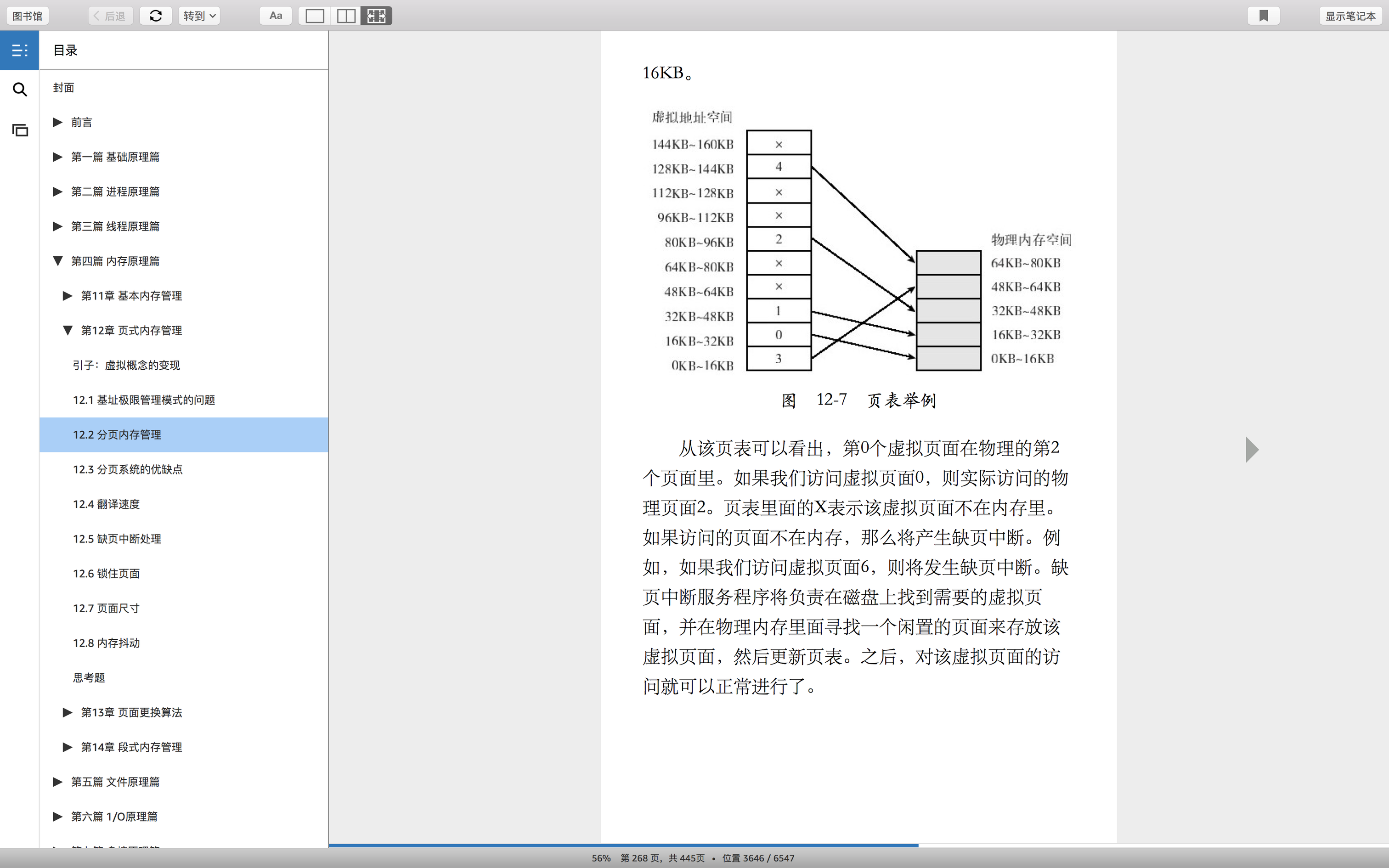Click the back 后退 button
1389x868 pixels.
pyautogui.click(x=110, y=16)
